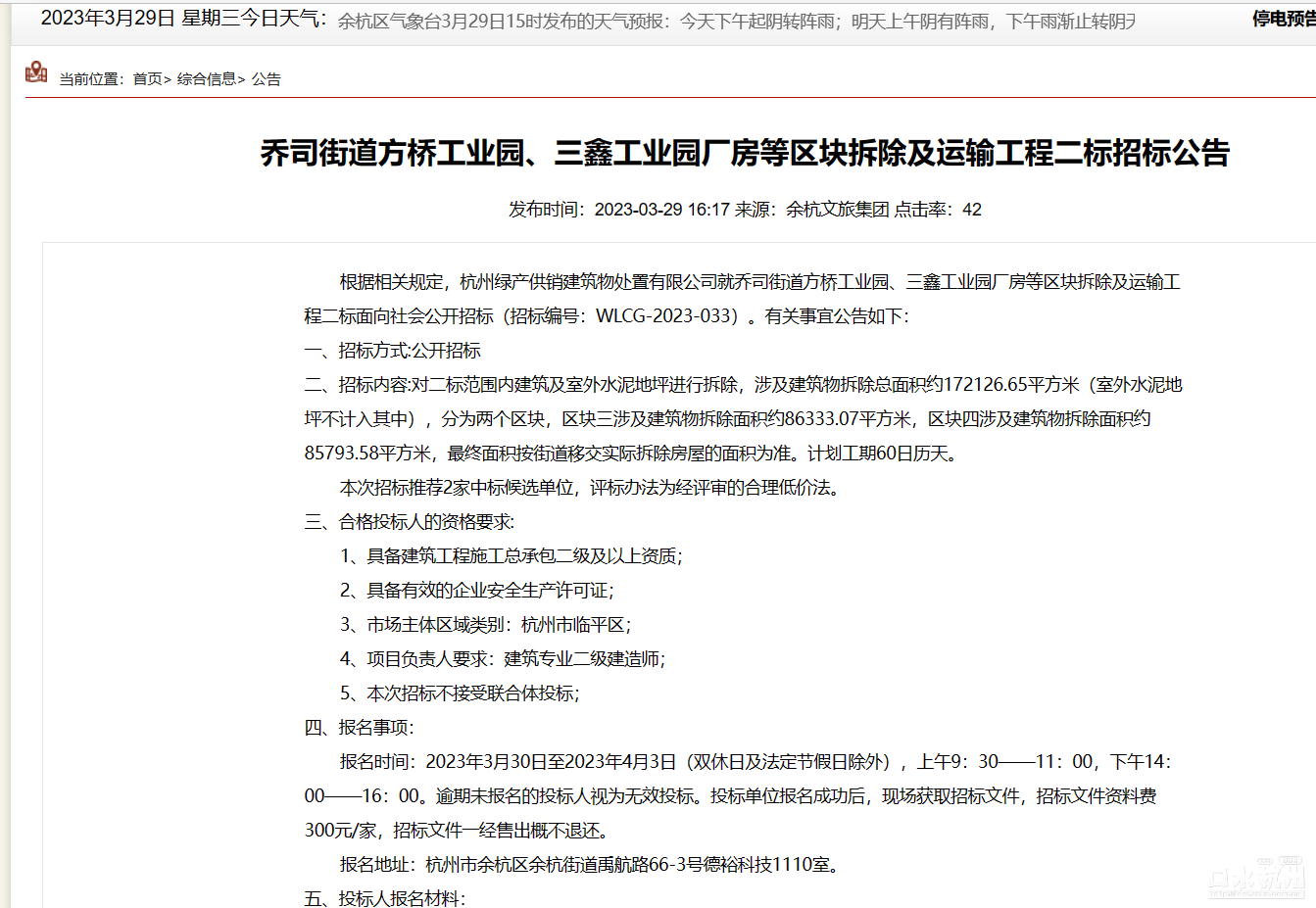Click the line containing 区块三涉及建筑物拆除面积约86333.07平方米
Viewport: 1316px width, 908px height.
click(x=728, y=419)
